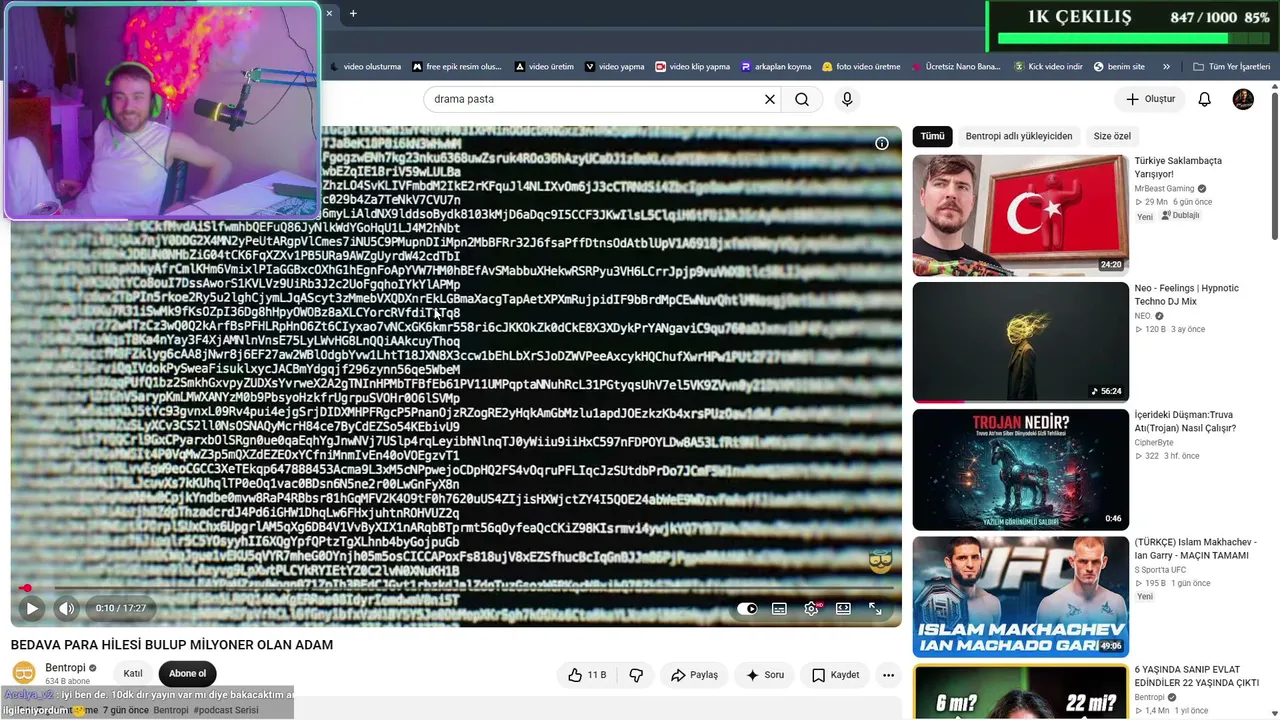Click 'Neo - Feelings | Hypnotic Techno DJ Mix' title
Viewport: 1280px width, 720px height.
(x=1186, y=294)
